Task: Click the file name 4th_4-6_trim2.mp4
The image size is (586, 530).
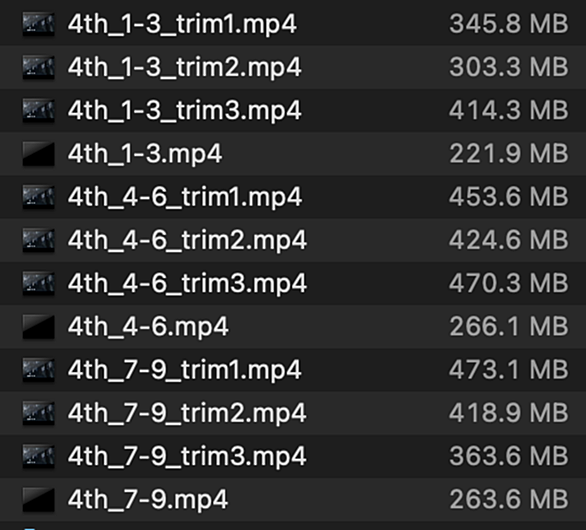Action: click(187, 240)
